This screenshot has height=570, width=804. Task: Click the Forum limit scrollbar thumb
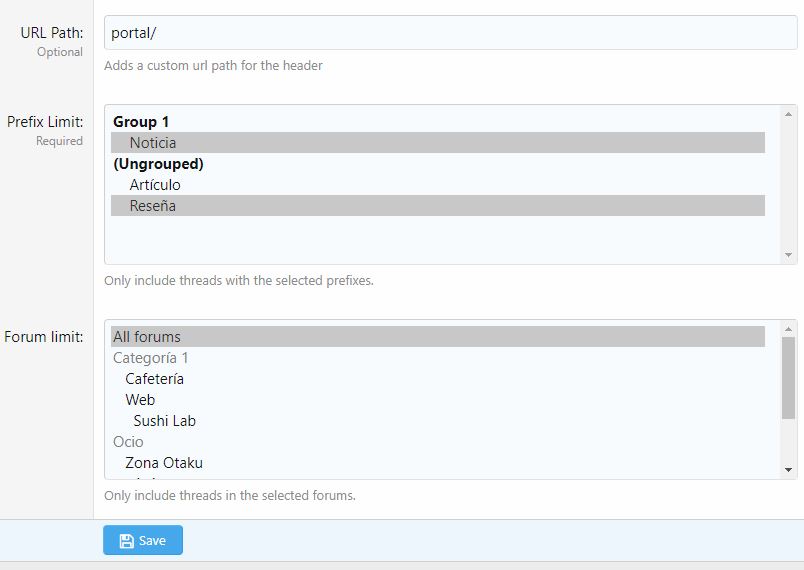point(789,376)
